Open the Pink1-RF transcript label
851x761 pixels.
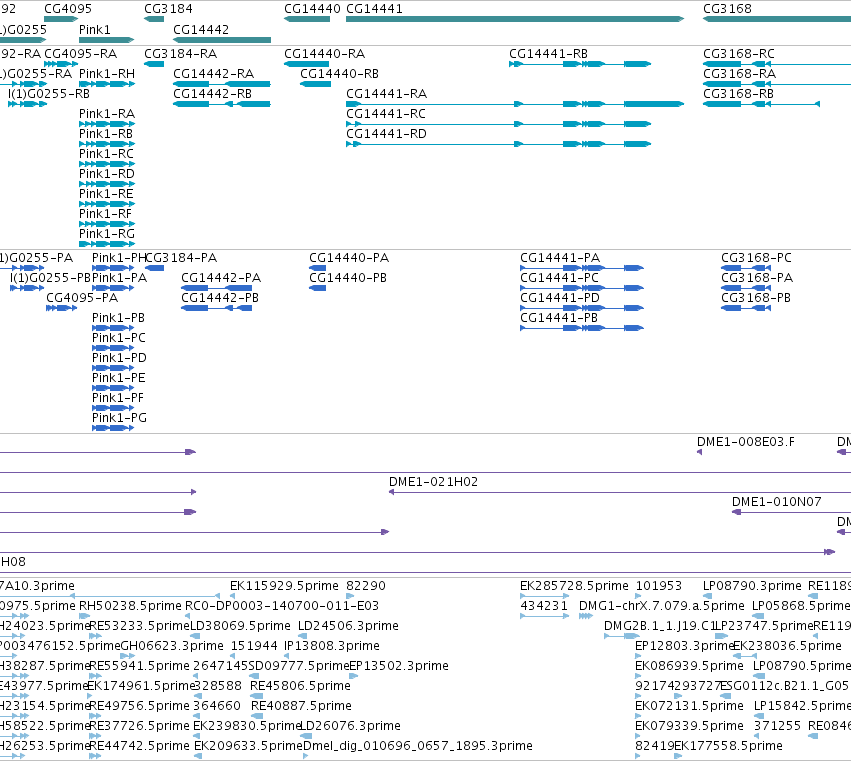click(x=105, y=214)
